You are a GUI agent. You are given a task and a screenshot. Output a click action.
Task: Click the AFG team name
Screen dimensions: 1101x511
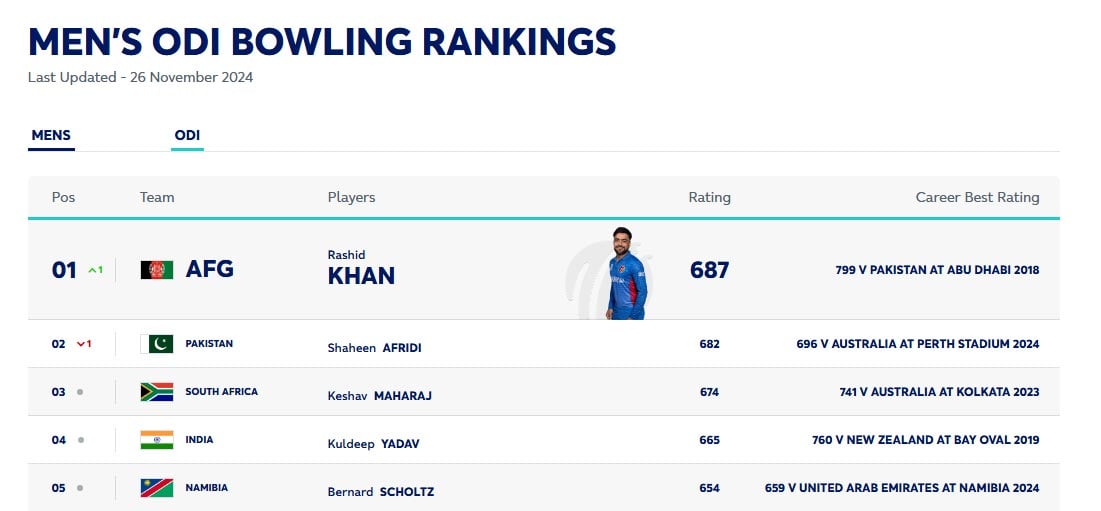pyautogui.click(x=209, y=269)
